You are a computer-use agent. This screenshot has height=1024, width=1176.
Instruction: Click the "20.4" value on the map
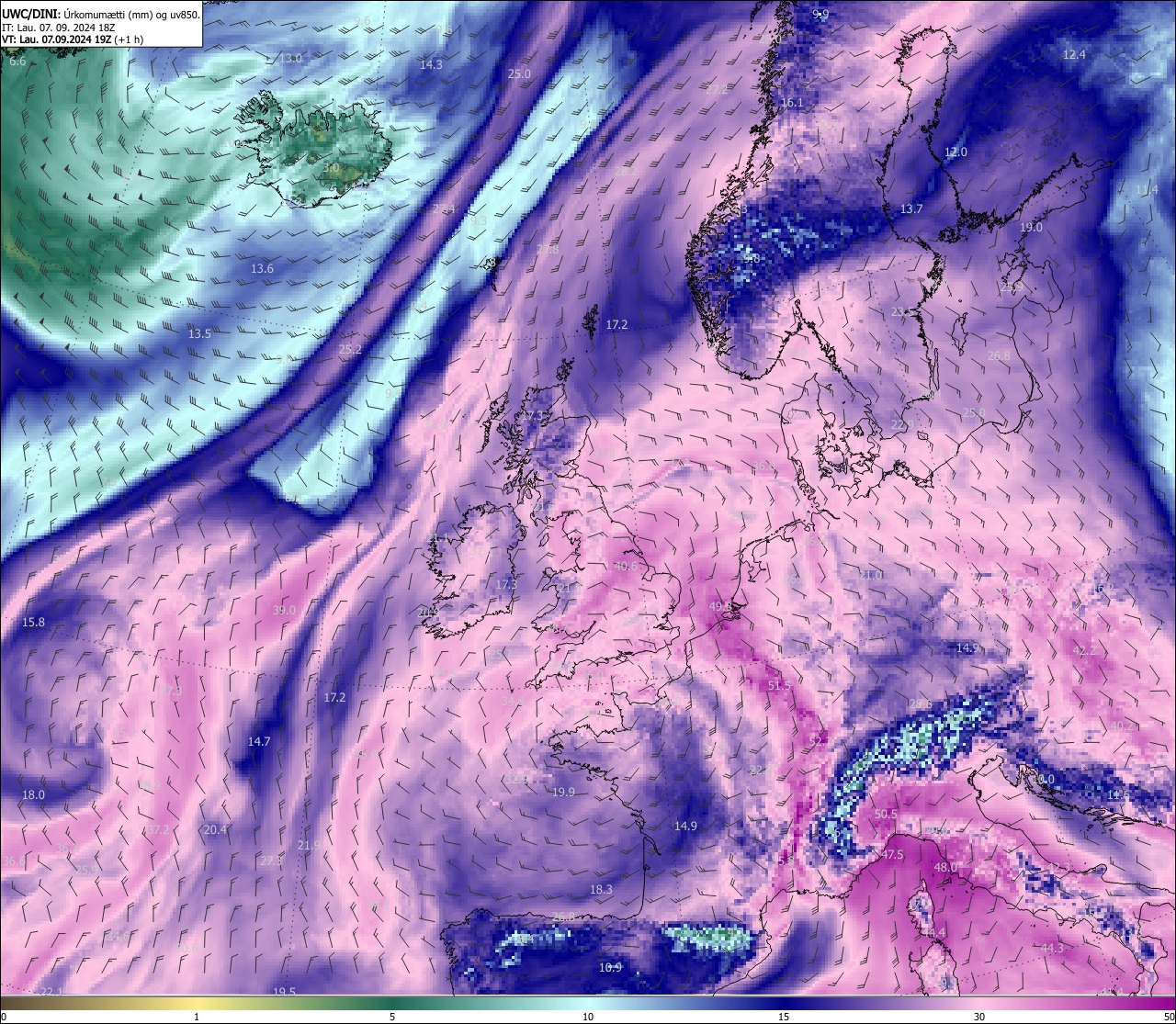coord(215,830)
